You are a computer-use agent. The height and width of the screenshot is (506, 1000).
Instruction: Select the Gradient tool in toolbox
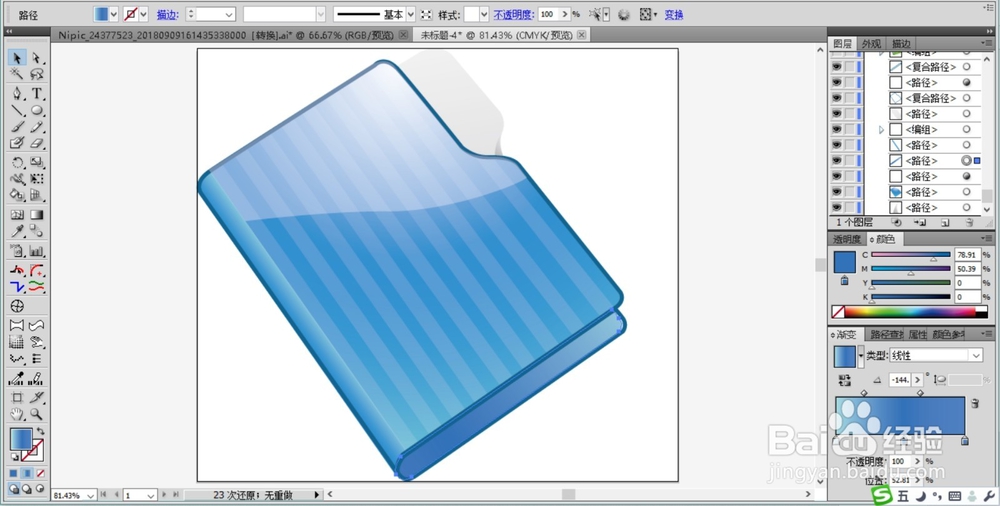(37, 215)
